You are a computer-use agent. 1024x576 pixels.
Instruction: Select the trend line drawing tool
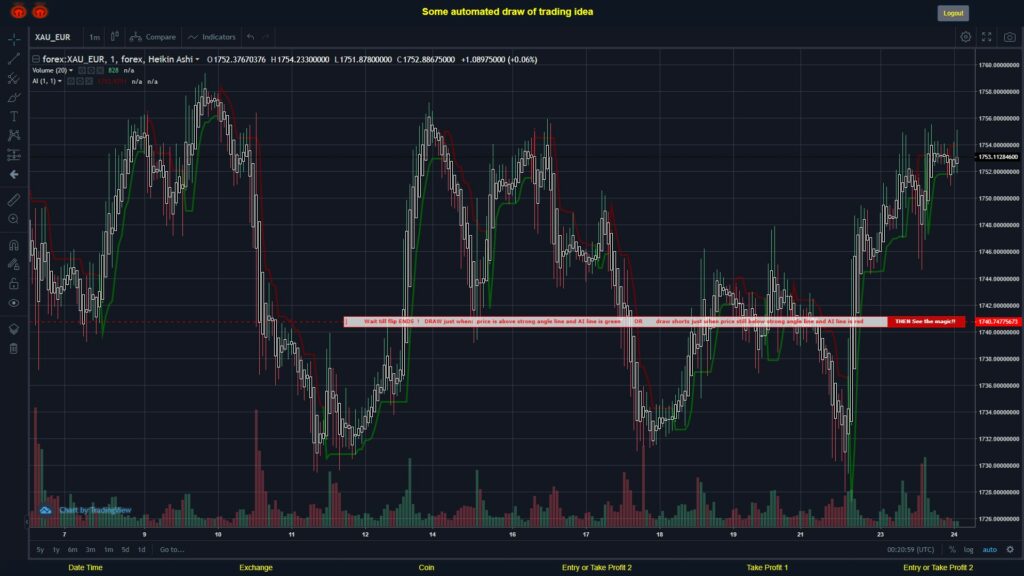tap(14, 59)
